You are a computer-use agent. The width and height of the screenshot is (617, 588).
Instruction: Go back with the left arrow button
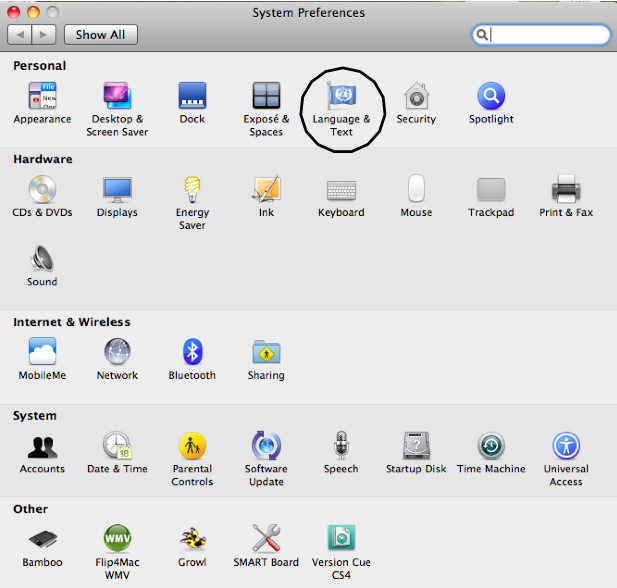(x=20, y=35)
